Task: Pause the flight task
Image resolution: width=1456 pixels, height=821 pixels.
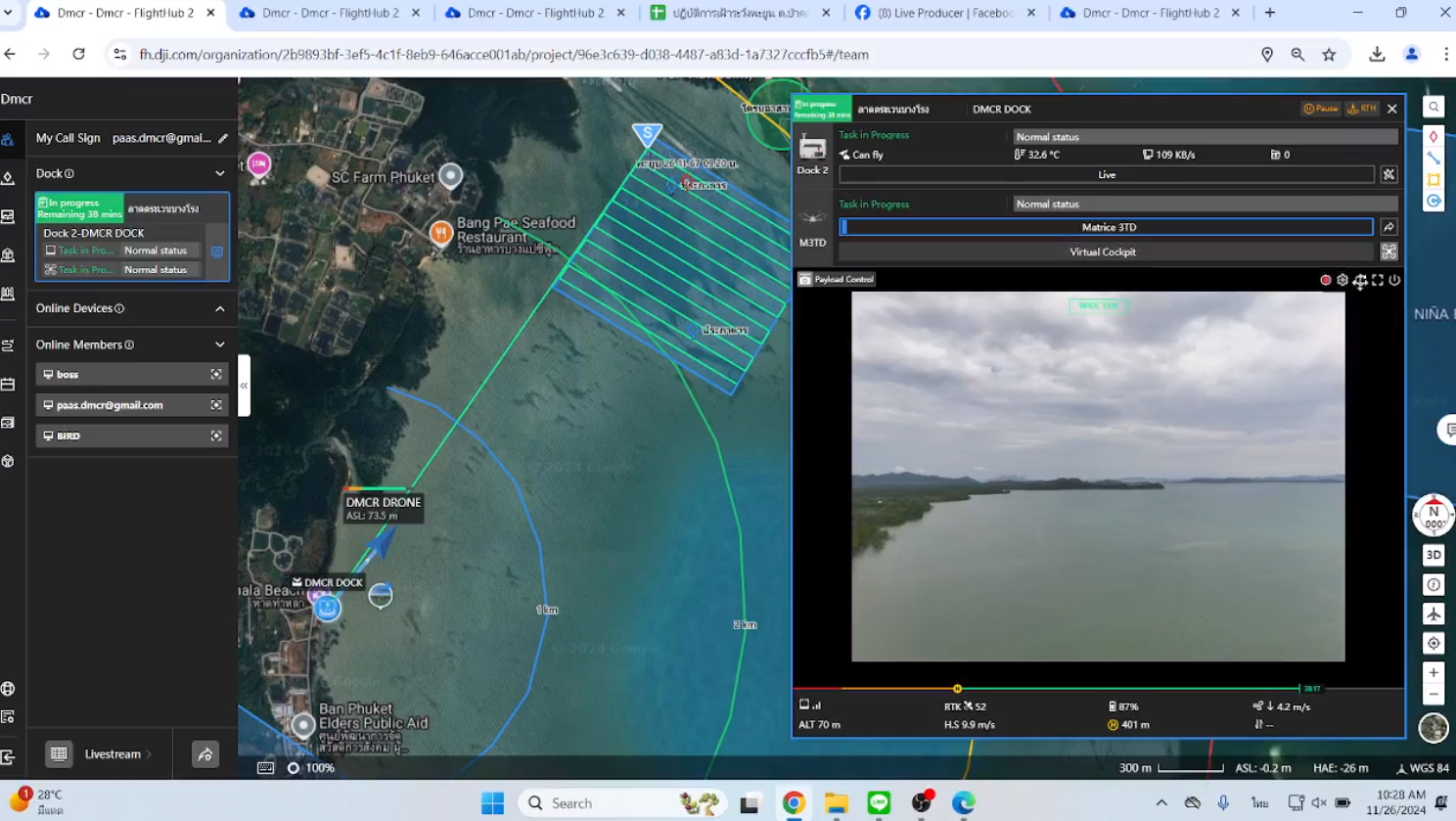Action: click(1320, 109)
